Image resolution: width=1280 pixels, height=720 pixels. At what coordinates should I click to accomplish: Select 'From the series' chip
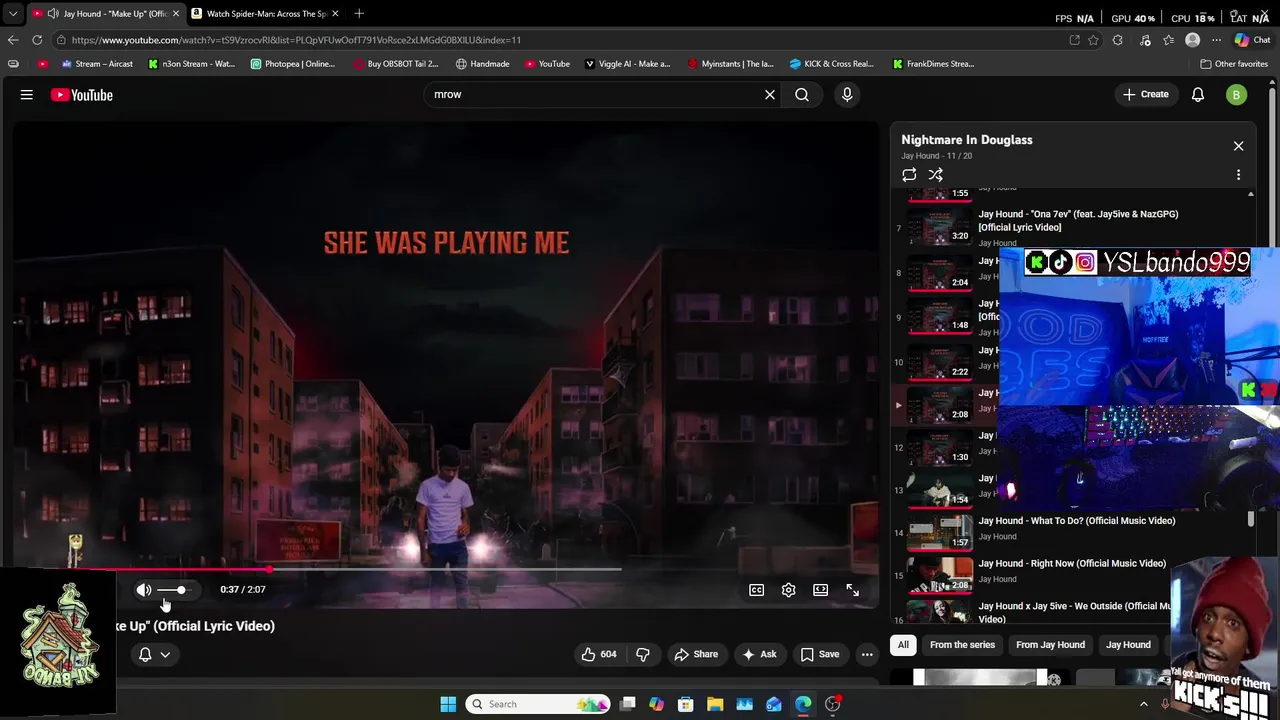tap(962, 645)
